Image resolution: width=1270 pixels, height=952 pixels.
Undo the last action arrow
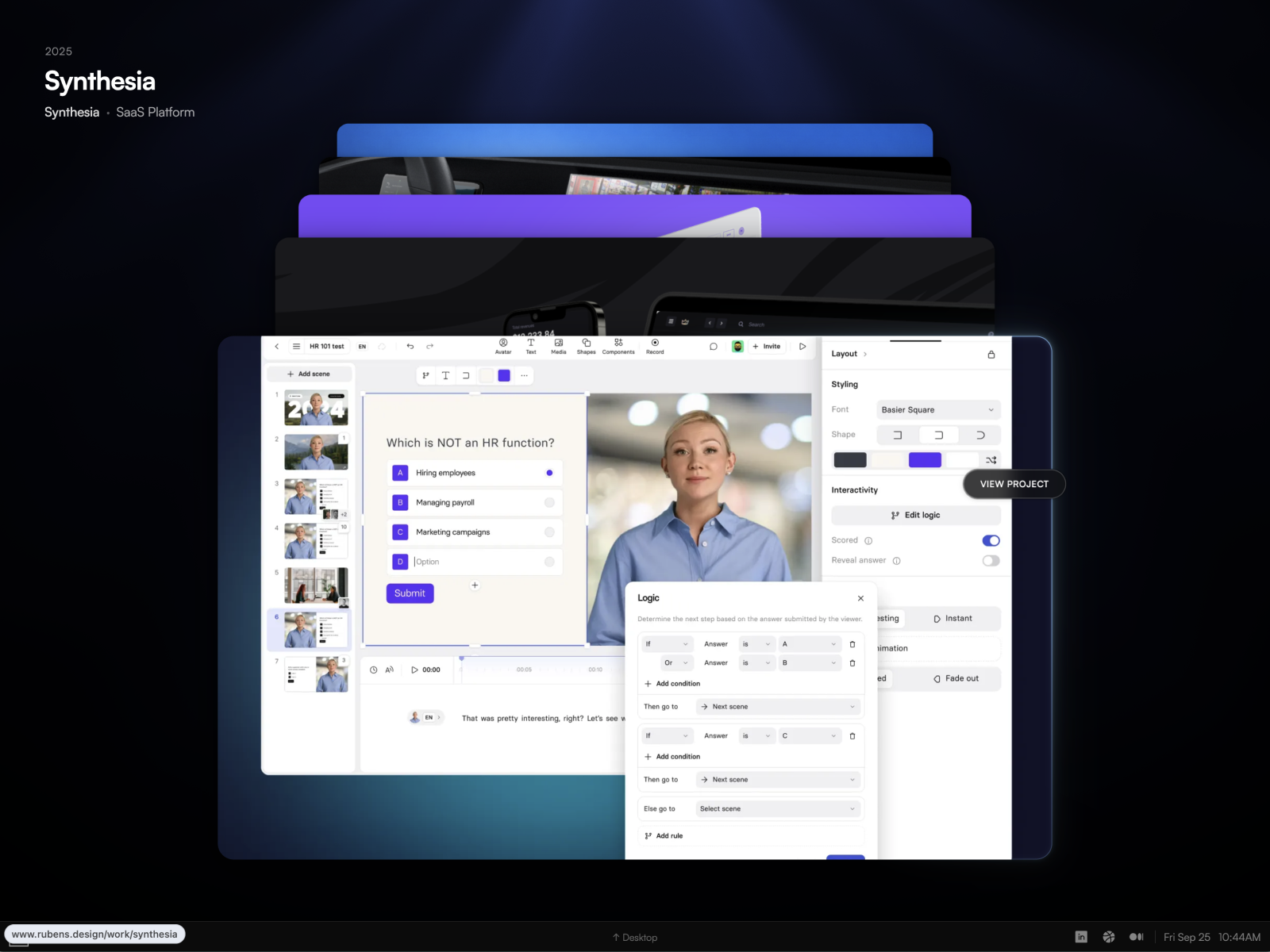click(410, 346)
